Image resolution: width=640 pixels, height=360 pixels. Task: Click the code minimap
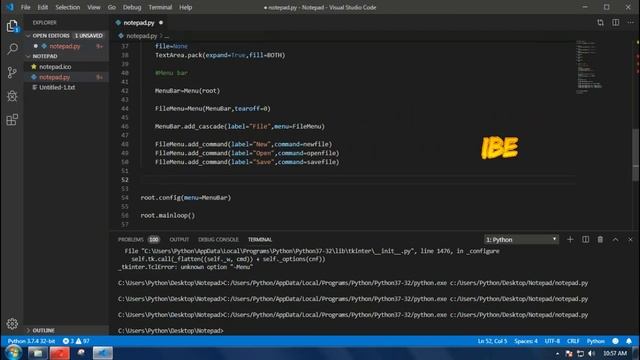point(588,67)
